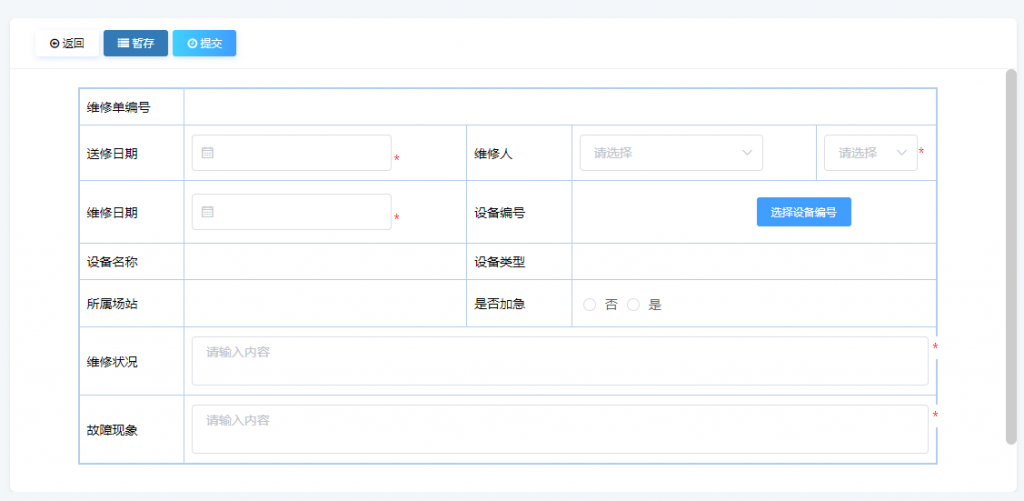Image resolution: width=1024 pixels, height=501 pixels.
Task: Expand the narrow 请选择 dropdown beside 维修人
Action: click(870, 153)
